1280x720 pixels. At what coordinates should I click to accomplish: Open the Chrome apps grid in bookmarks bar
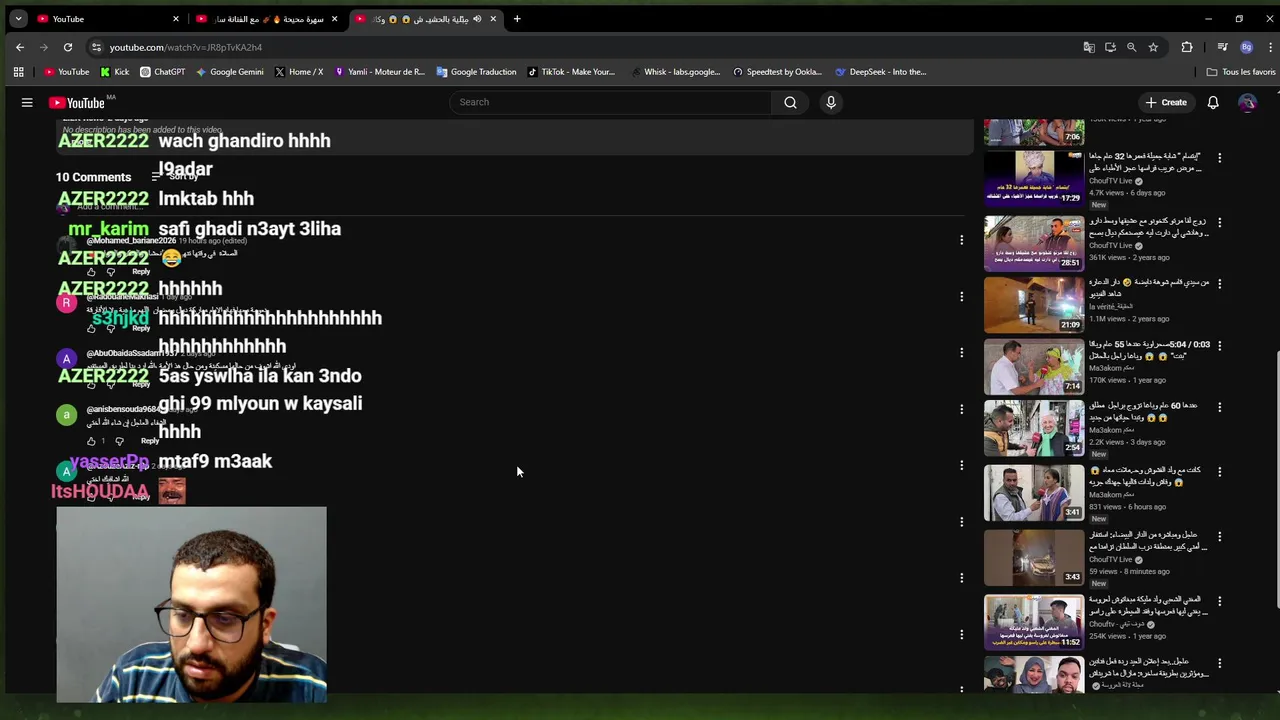click(18, 72)
